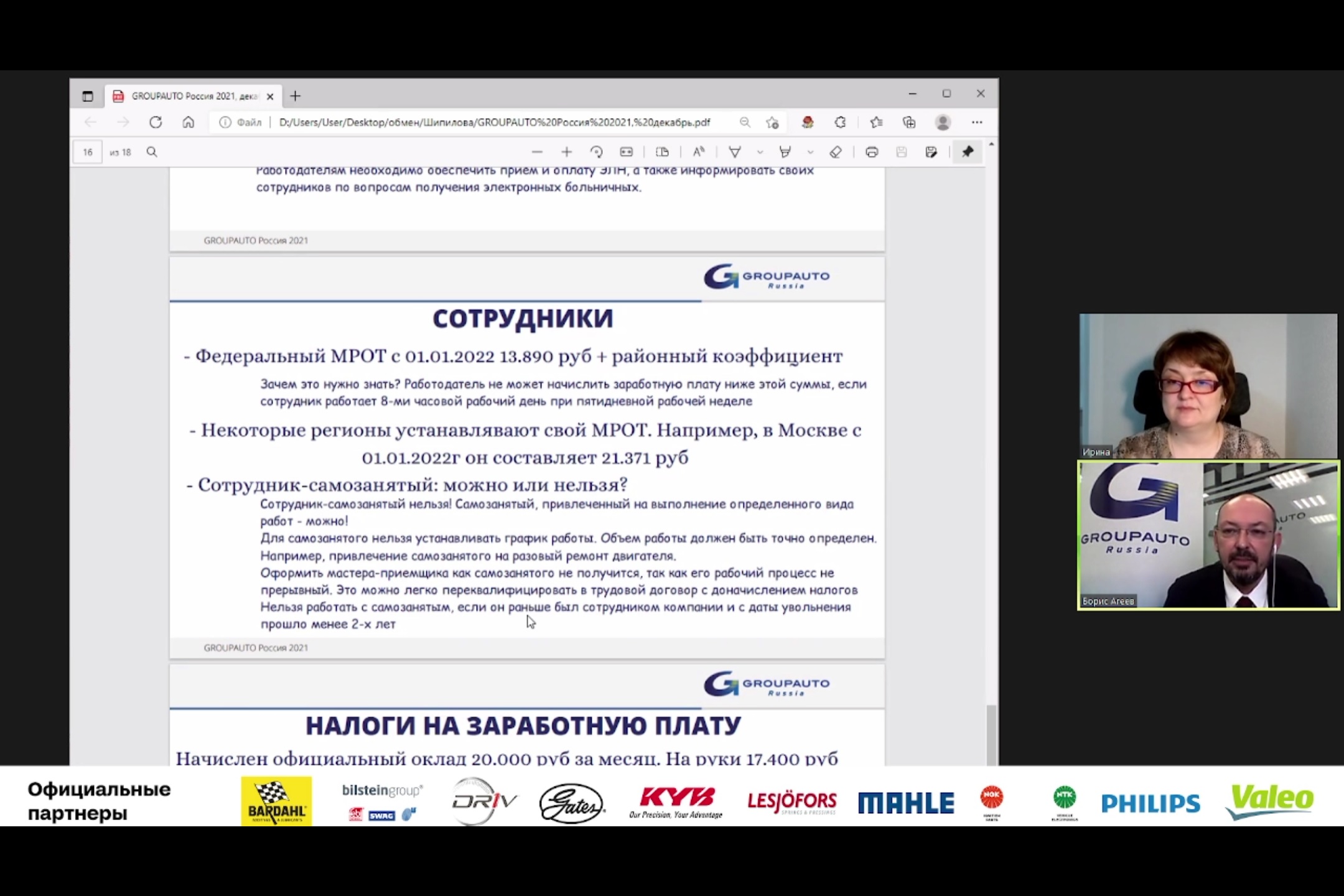Open a new browser tab
This screenshot has width=1344, height=896.
pos(296,96)
